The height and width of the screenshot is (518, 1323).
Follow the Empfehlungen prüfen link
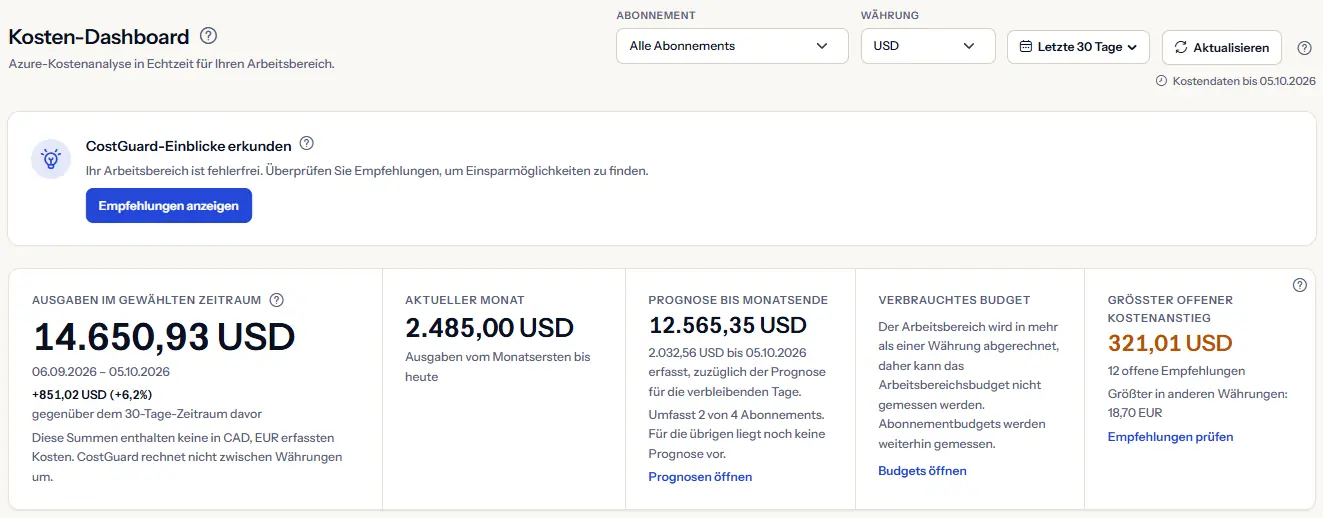(x=1170, y=437)
